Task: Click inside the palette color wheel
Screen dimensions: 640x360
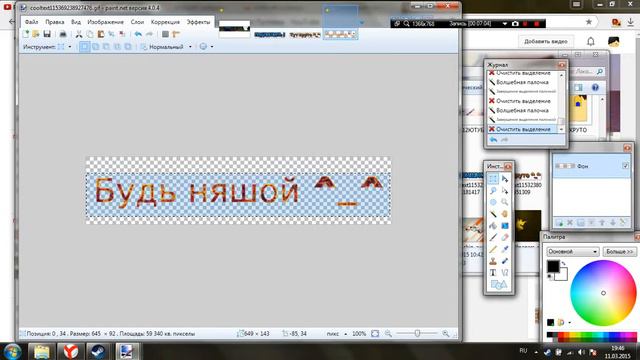Action: (603, 293)
